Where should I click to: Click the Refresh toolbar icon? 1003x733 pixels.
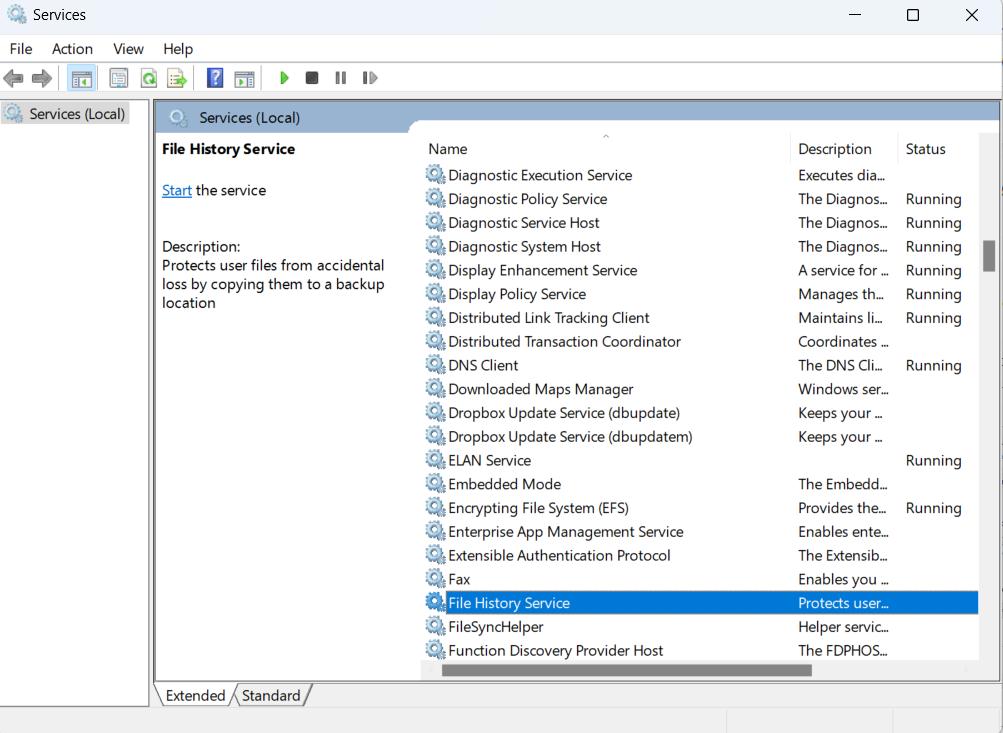[x=149, y=78]
